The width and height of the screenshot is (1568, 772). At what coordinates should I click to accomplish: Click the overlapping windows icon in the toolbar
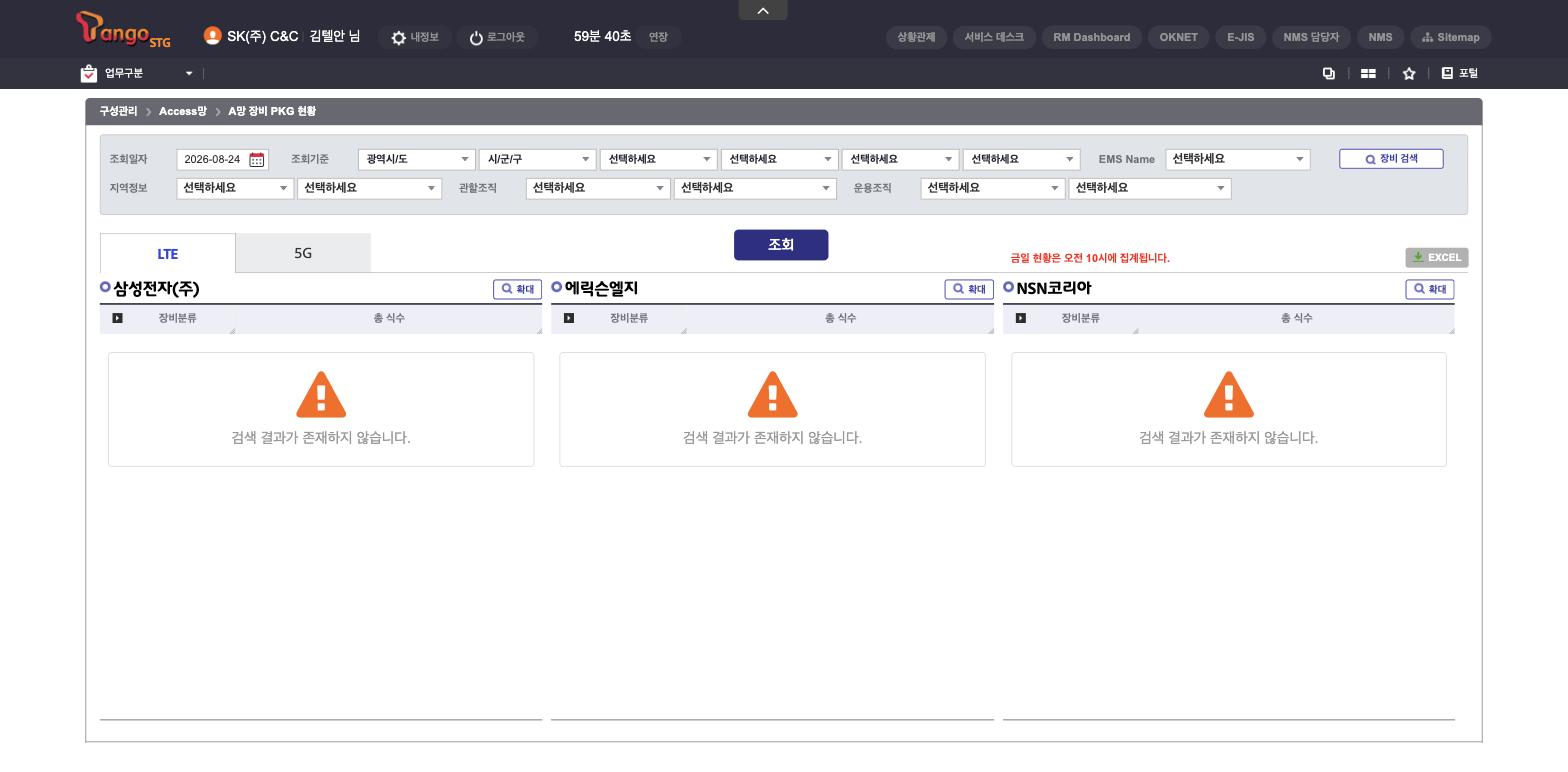click(1329, 73)
